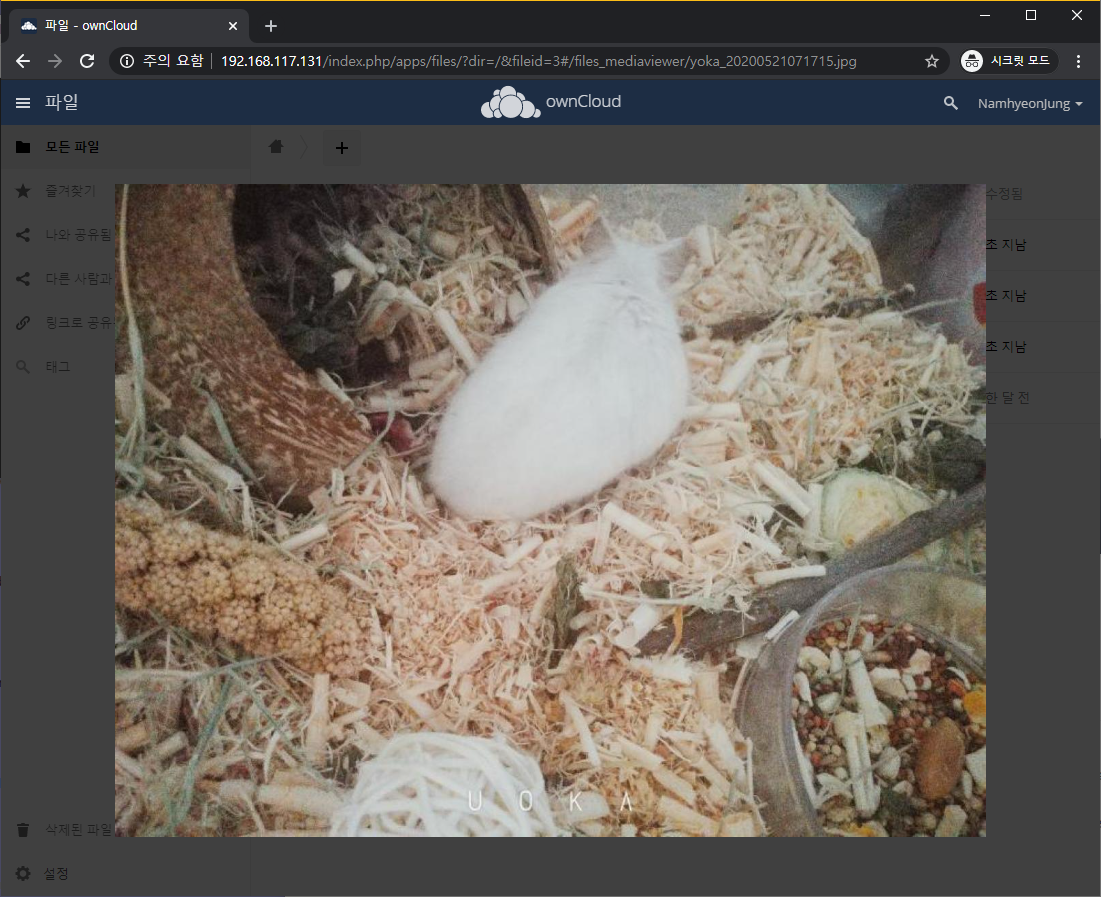Open a new browser tab
The height and width of the screenshot is (897, 1101).
click(x=271, y=26)
